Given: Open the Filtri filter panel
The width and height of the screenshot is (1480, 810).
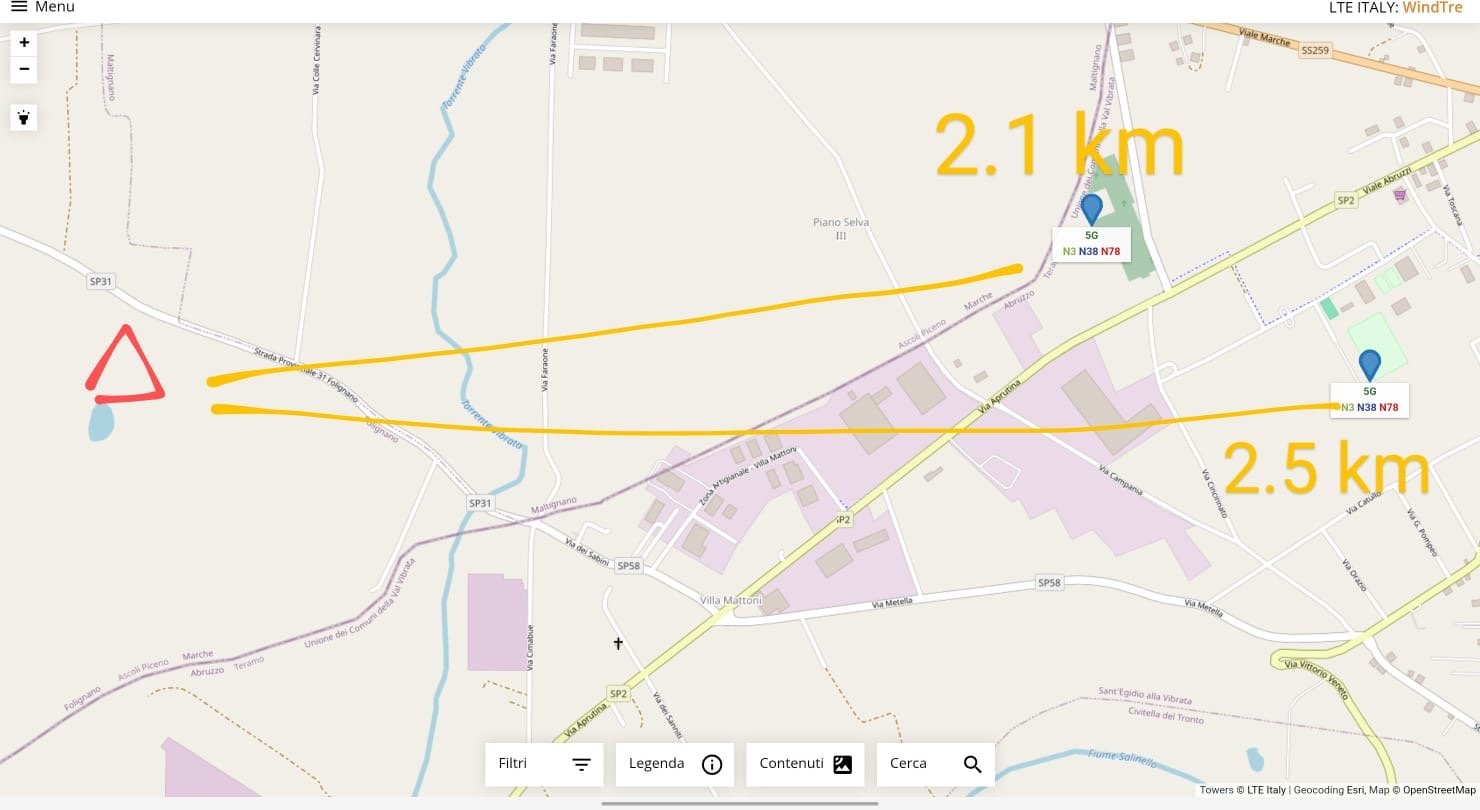Looking at the screenshot, I should pos(544,764).
